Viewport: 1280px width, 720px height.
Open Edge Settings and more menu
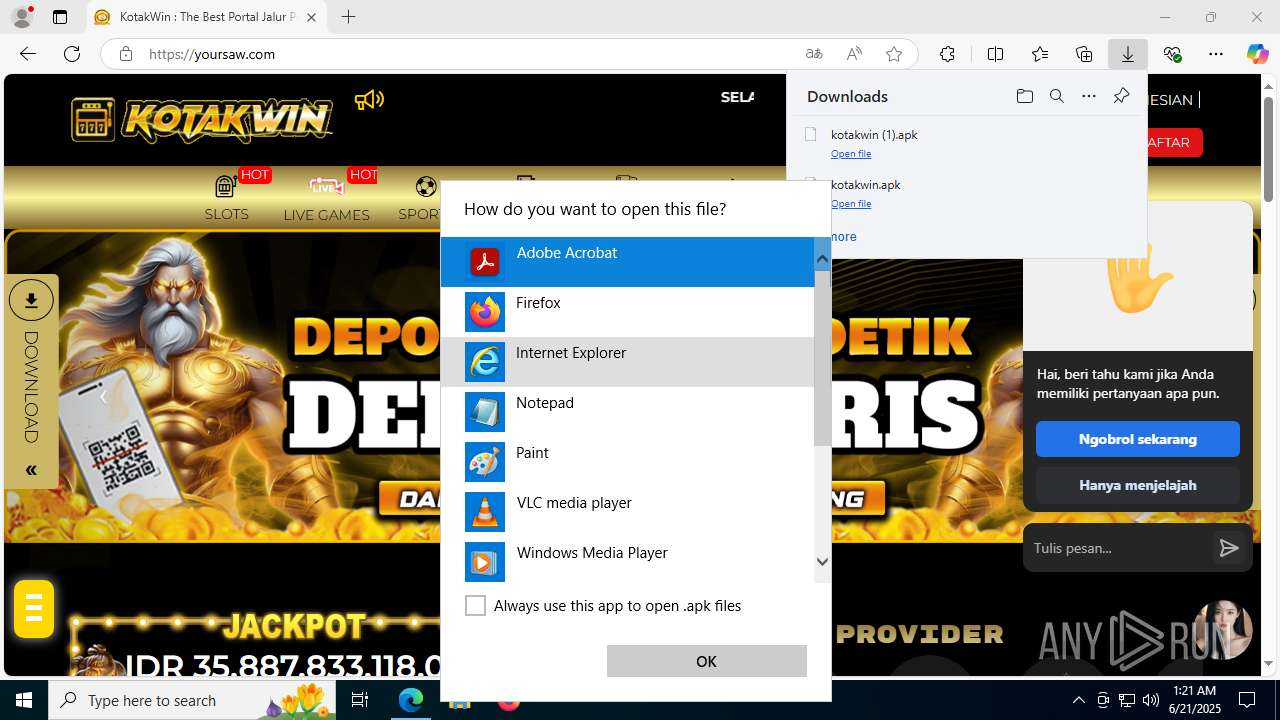(x=1216, y=54)
